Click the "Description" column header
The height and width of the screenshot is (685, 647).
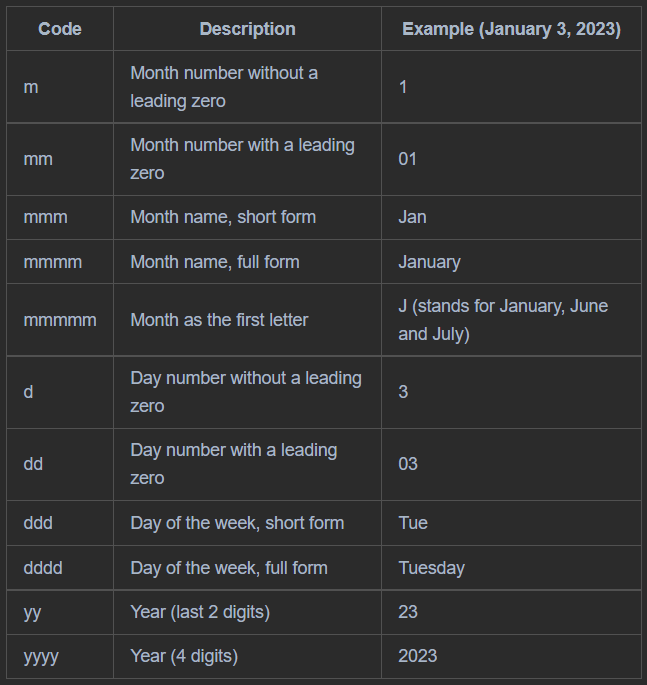(247, 29)
